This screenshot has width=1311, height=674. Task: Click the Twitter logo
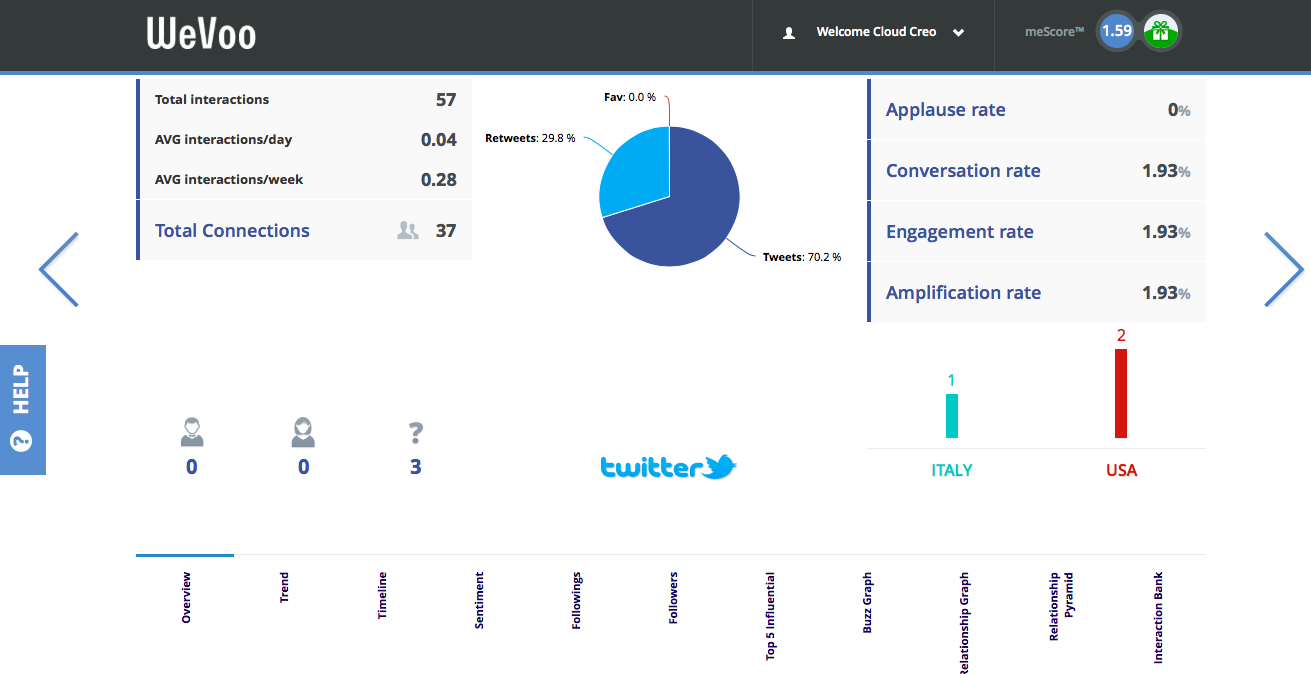pyautogui.click(x=668, y=467)
